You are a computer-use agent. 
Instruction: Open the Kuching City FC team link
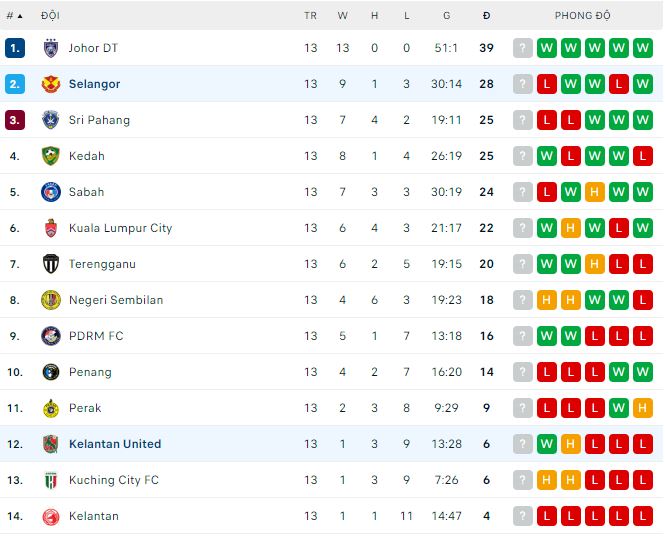click(114, 480)
